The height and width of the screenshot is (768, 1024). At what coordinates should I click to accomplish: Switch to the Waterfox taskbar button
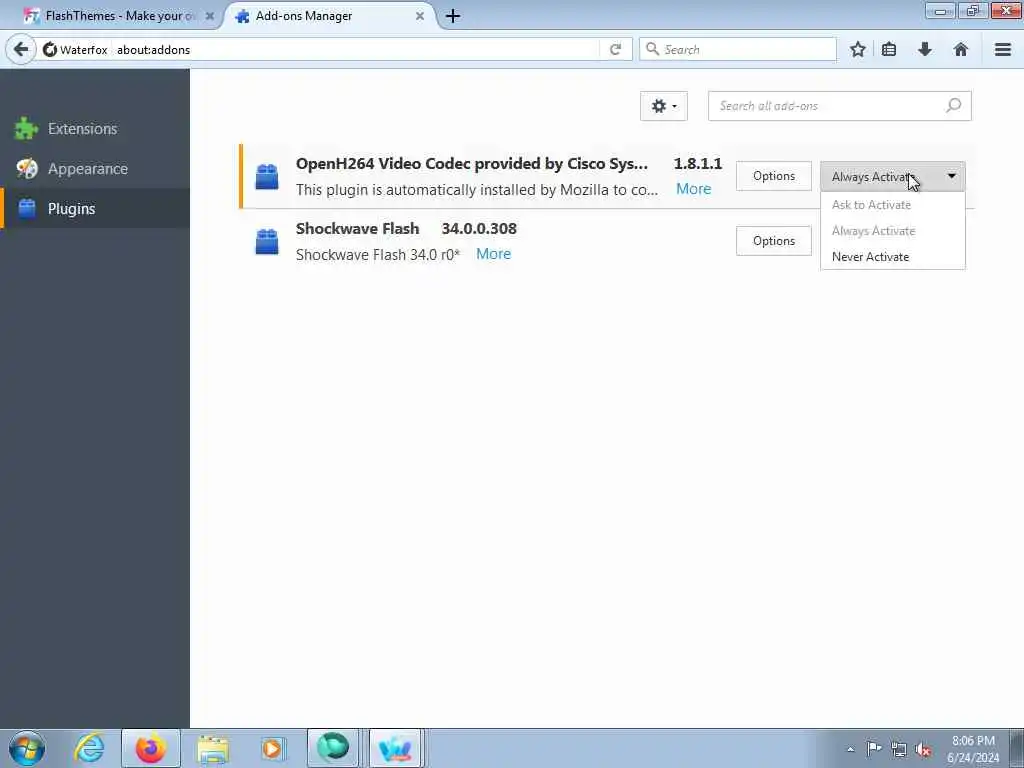pyautogui.click(x=333, y=748)
